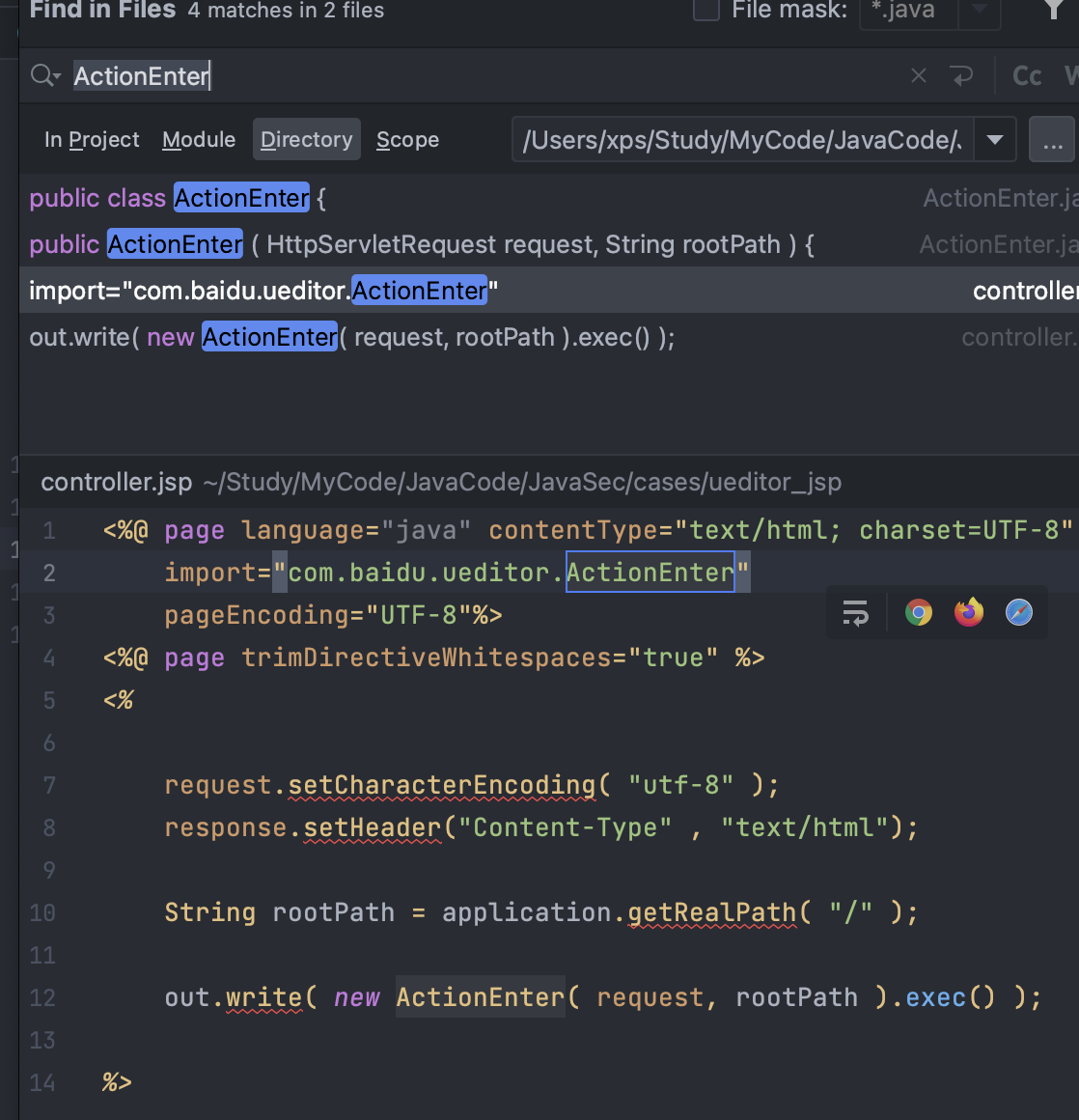The width and height of the screenshot is (1079, 1120).
Task: Clear the search text with X icon
Action: [919, 75]
